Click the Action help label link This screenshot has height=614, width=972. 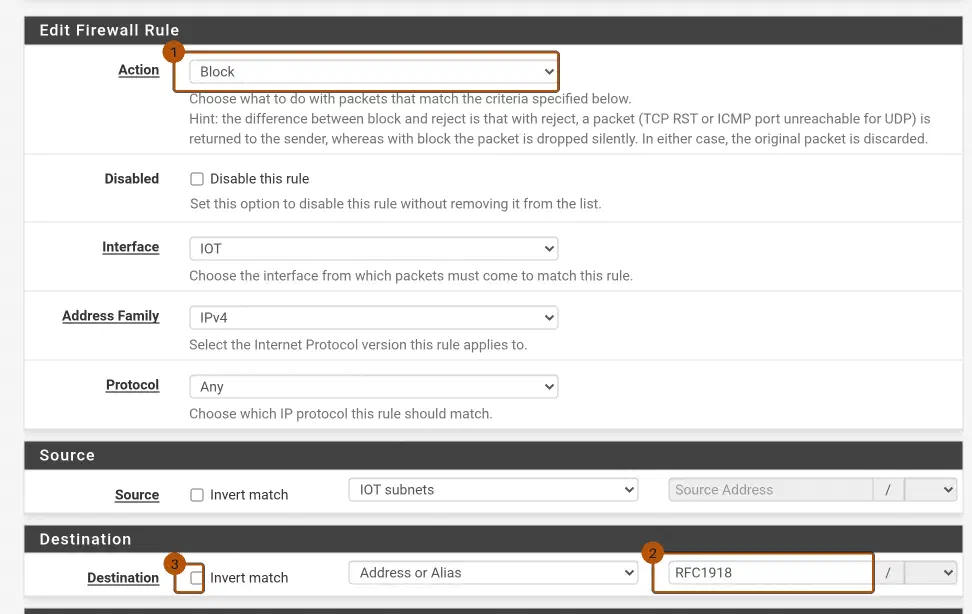[x=139, y=70]
